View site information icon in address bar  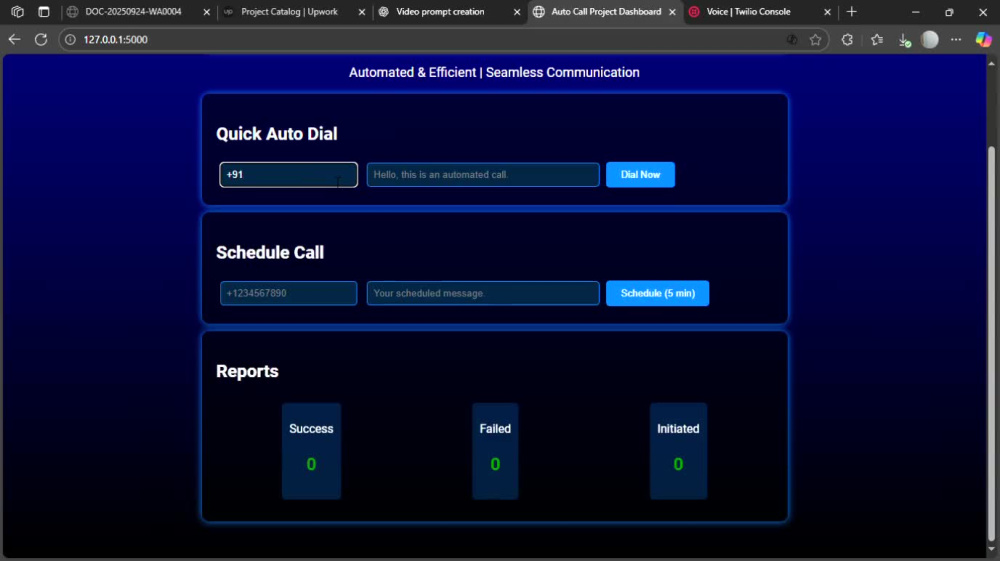(x=70, y=40)
